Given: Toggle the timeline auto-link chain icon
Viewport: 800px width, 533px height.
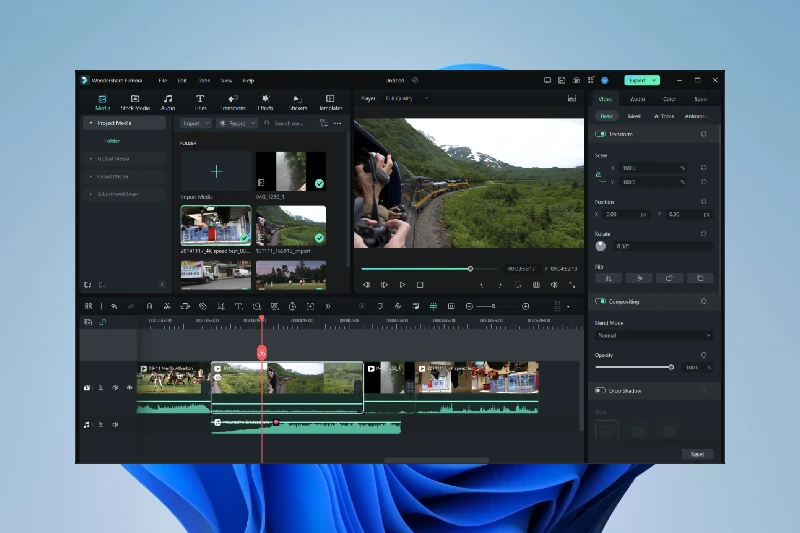Looking at the screenshot, I should tap(103, 322).
